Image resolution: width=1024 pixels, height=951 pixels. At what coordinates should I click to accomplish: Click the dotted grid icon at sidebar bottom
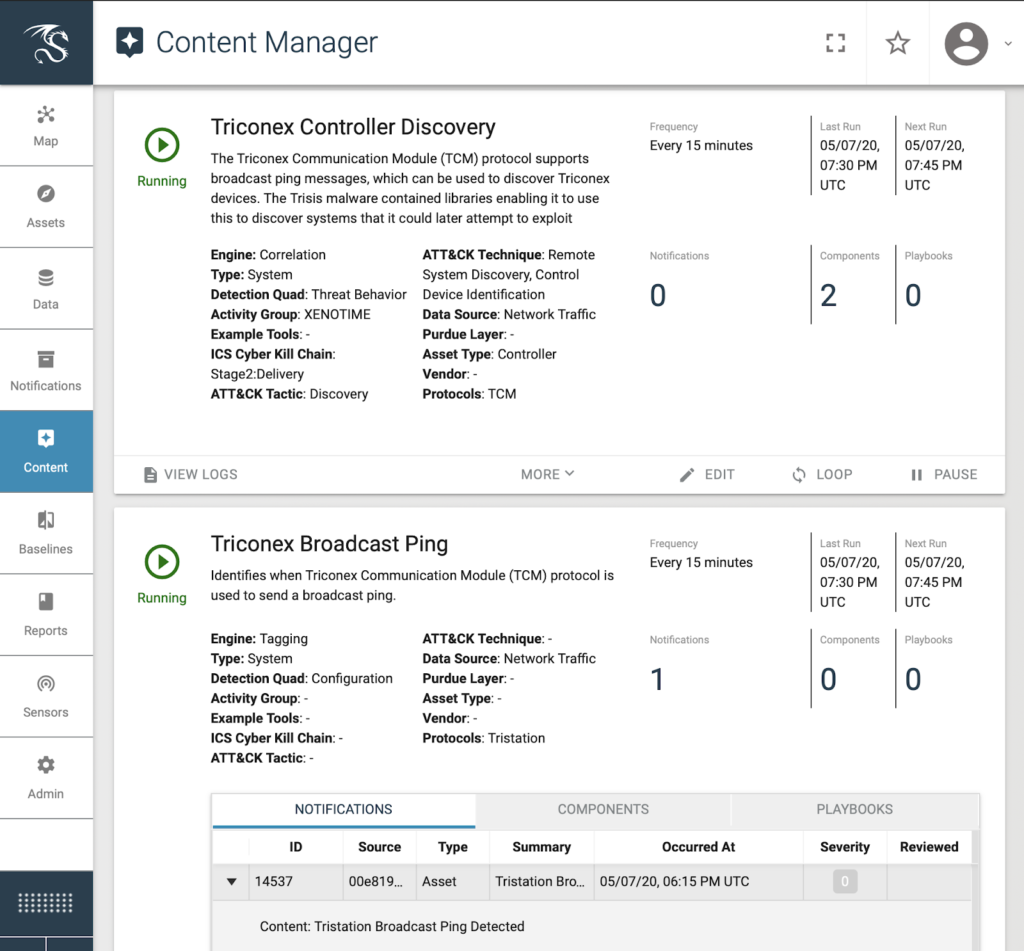[x=46, y=903]
